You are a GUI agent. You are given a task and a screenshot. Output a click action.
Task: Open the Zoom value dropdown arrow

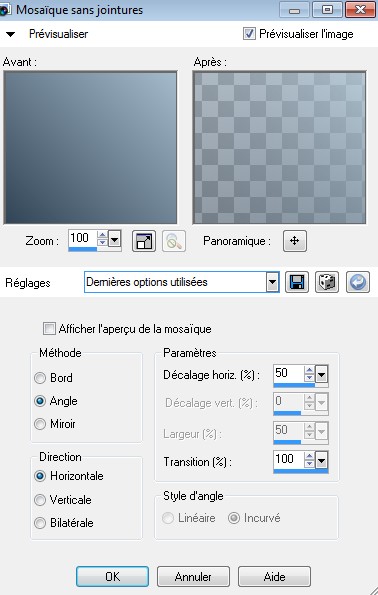(114, 239)
